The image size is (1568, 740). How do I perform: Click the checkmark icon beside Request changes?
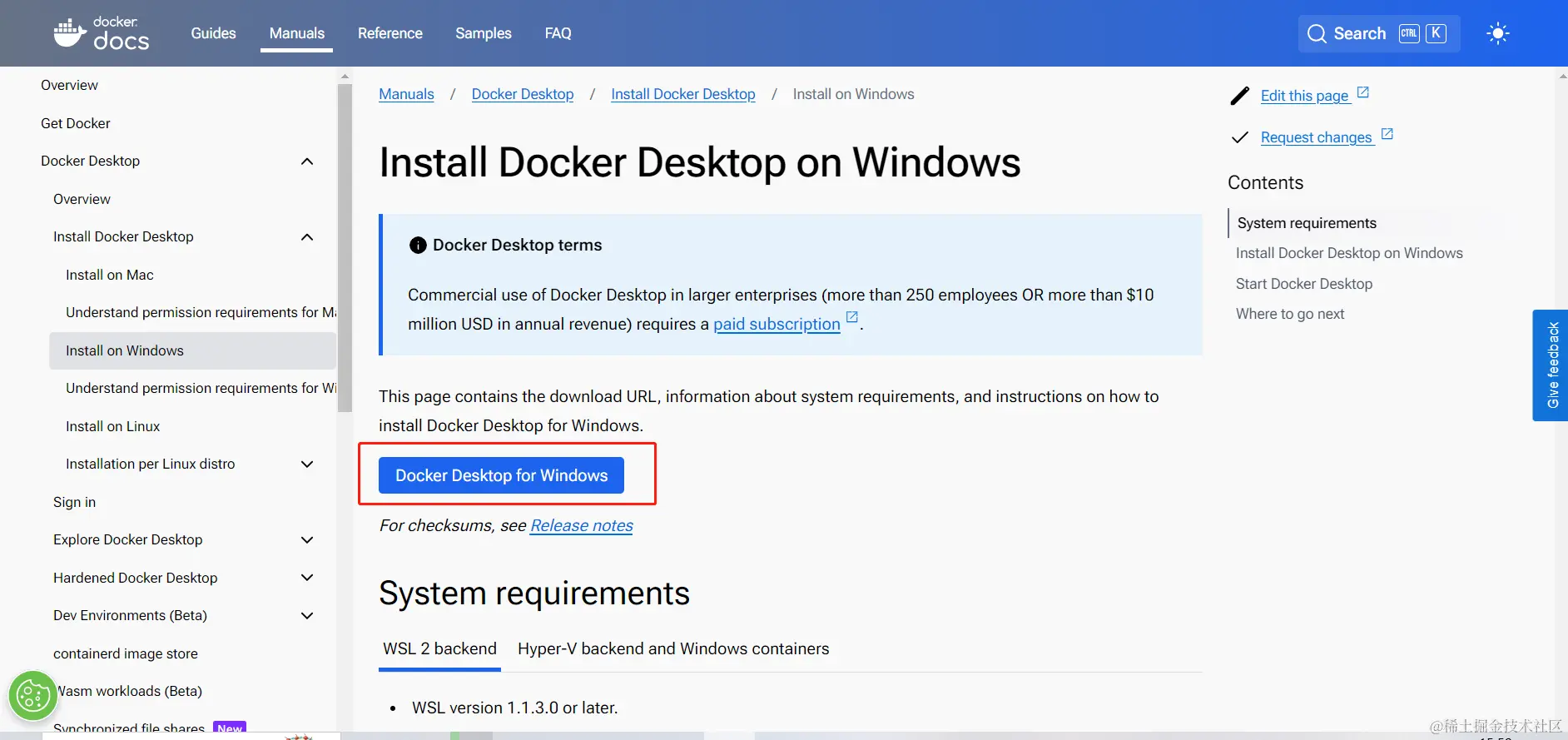tap(1239, 137)
